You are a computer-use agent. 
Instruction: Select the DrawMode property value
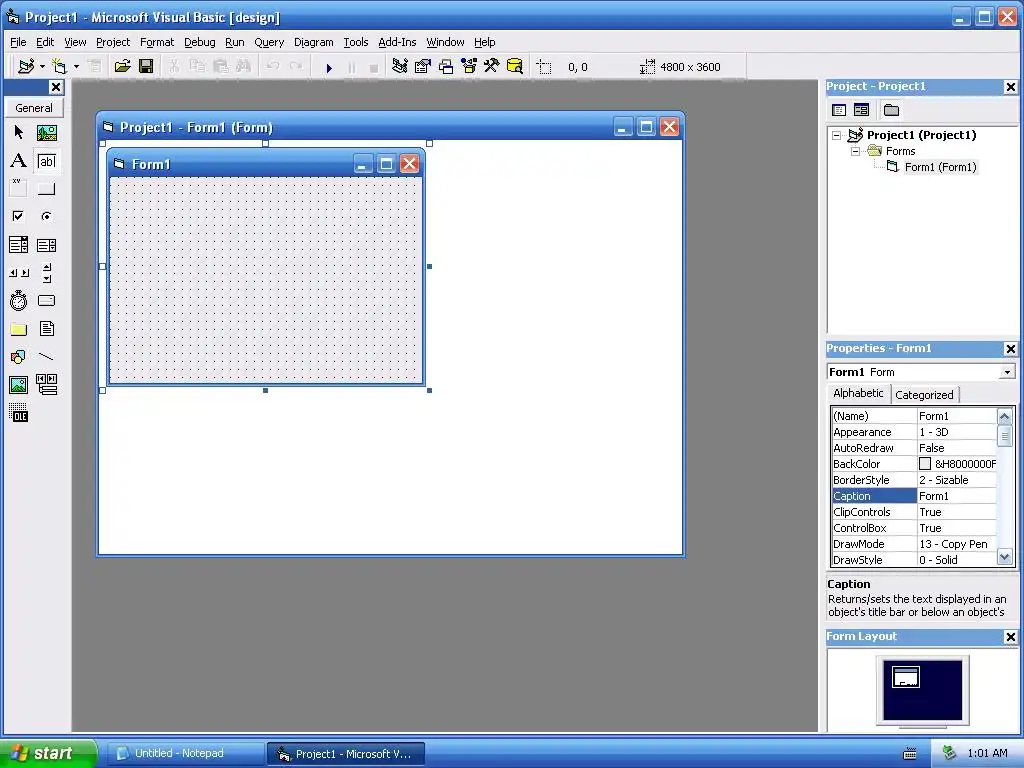[957, 544]
